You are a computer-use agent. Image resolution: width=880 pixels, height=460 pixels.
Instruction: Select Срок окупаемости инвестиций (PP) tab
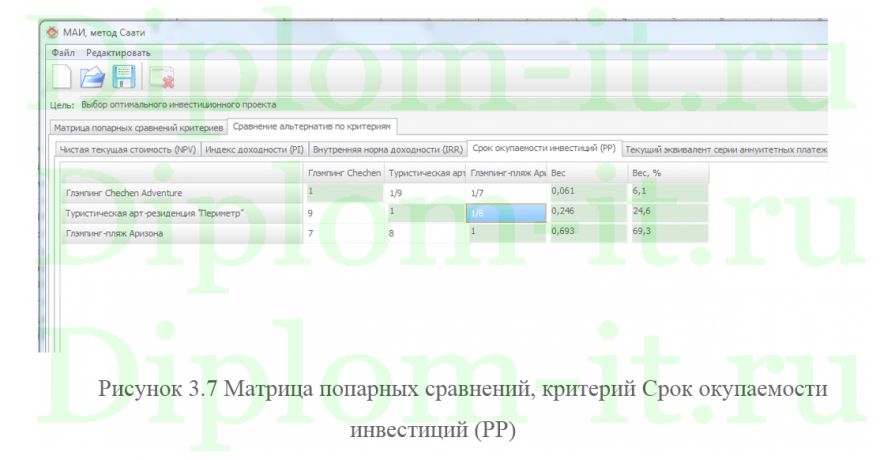point(544,148)
